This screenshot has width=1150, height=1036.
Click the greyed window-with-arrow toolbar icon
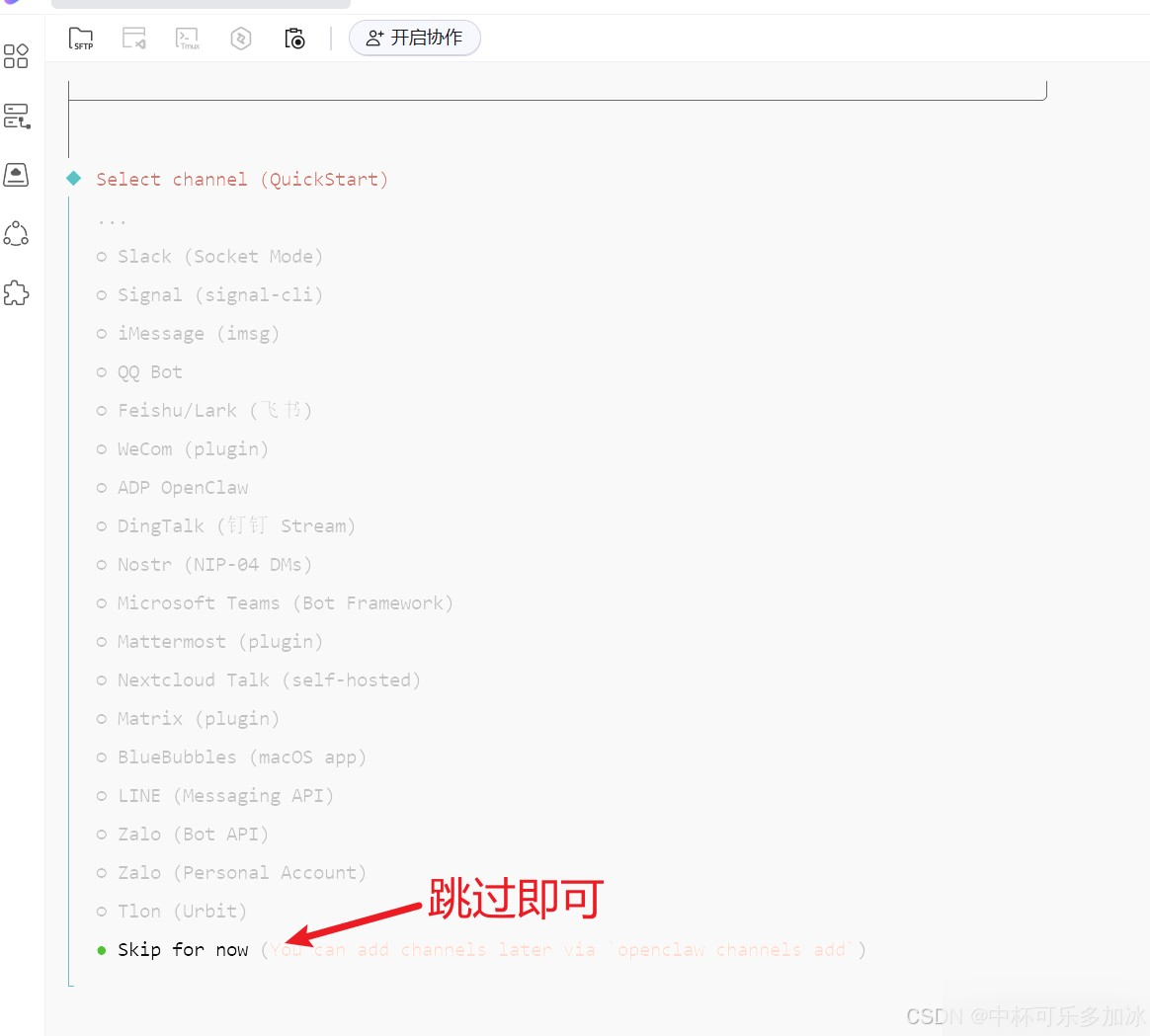click(134, 39)
